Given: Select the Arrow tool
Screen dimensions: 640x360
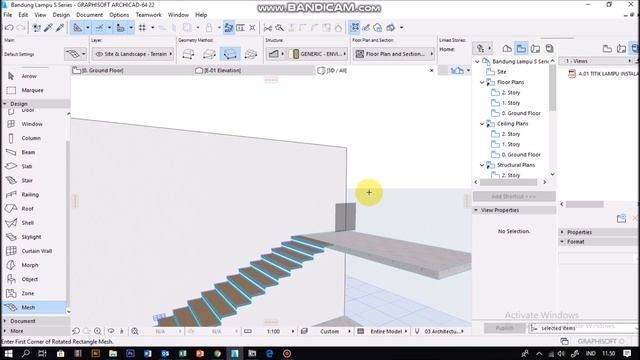Looking at the screenshot, I should tap(29, 76).
